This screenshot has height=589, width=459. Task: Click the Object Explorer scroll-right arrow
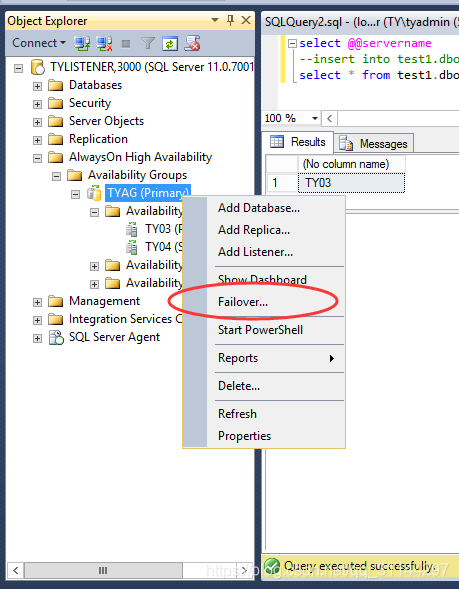click(245, 570)
